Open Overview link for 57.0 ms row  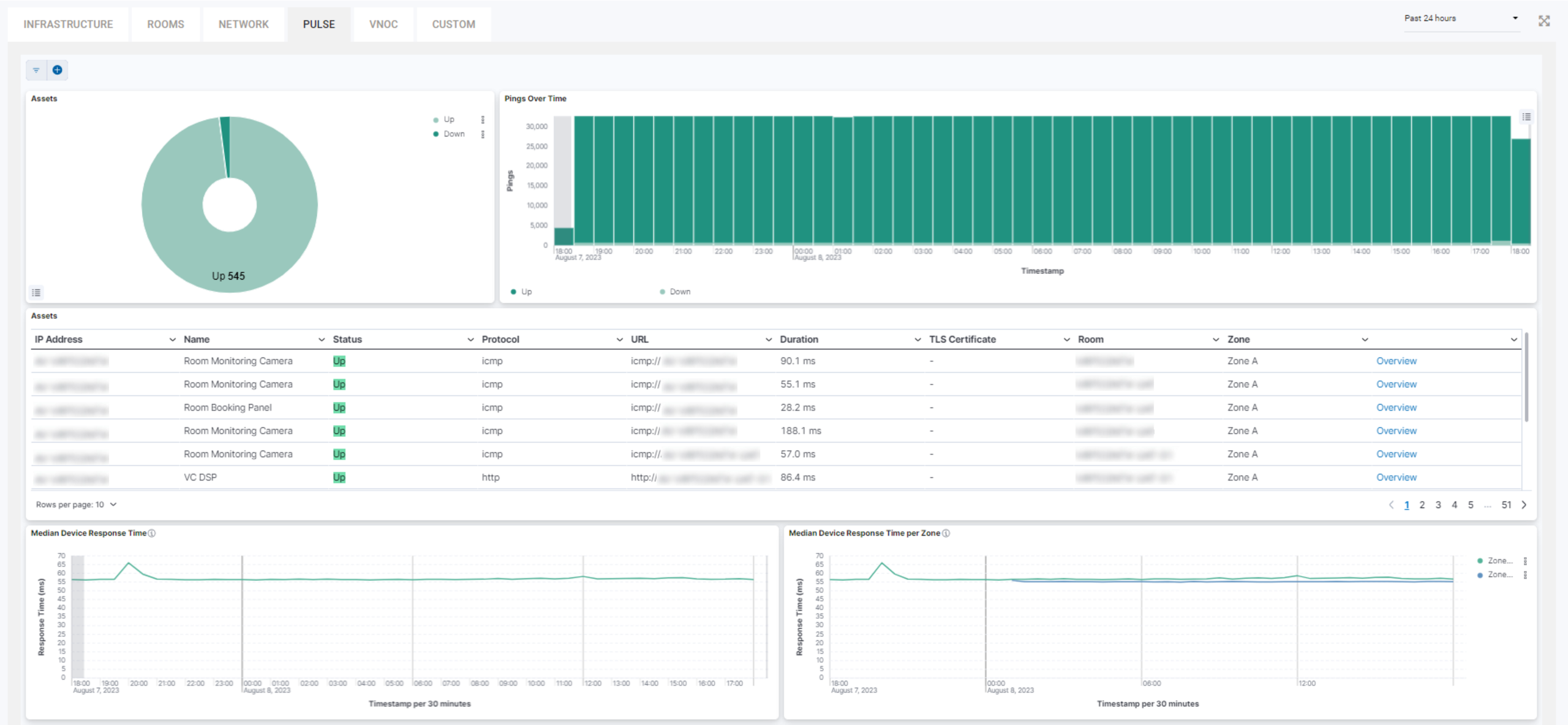1396,454
